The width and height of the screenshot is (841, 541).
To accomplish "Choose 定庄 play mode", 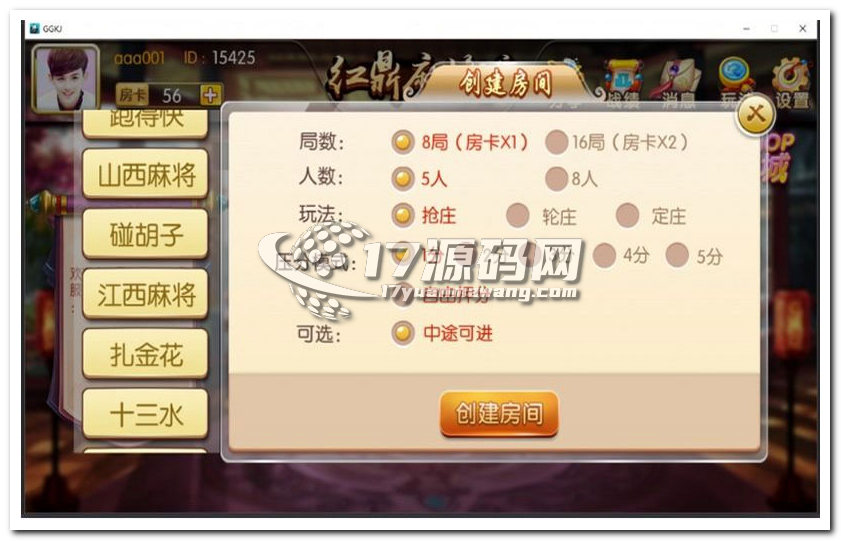I will 651,216.
